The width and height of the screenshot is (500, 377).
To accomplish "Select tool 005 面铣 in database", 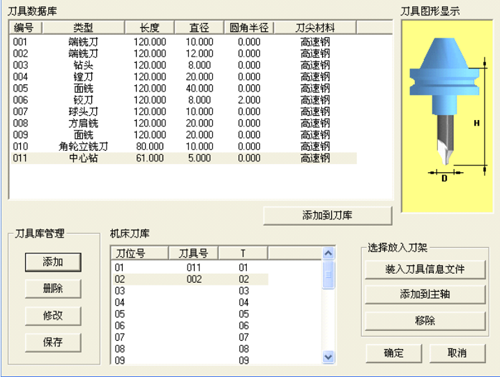I will tap(184, 88).
